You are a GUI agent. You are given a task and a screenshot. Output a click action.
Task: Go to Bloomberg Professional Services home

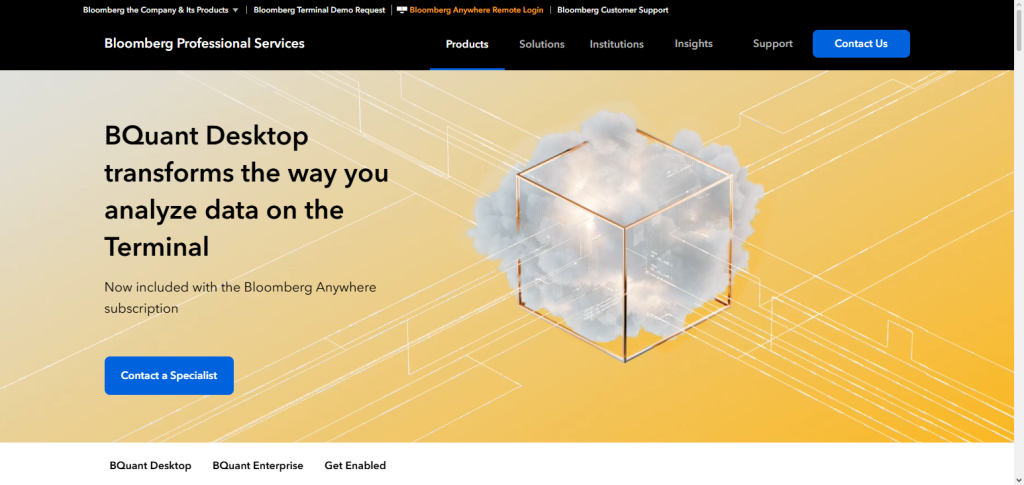tap(204, 44)
